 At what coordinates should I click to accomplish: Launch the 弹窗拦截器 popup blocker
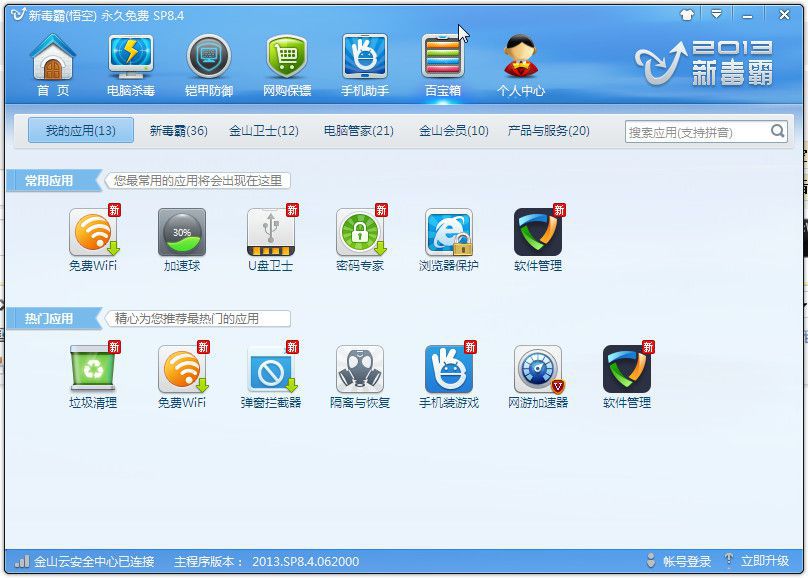[x=271, y=375]
